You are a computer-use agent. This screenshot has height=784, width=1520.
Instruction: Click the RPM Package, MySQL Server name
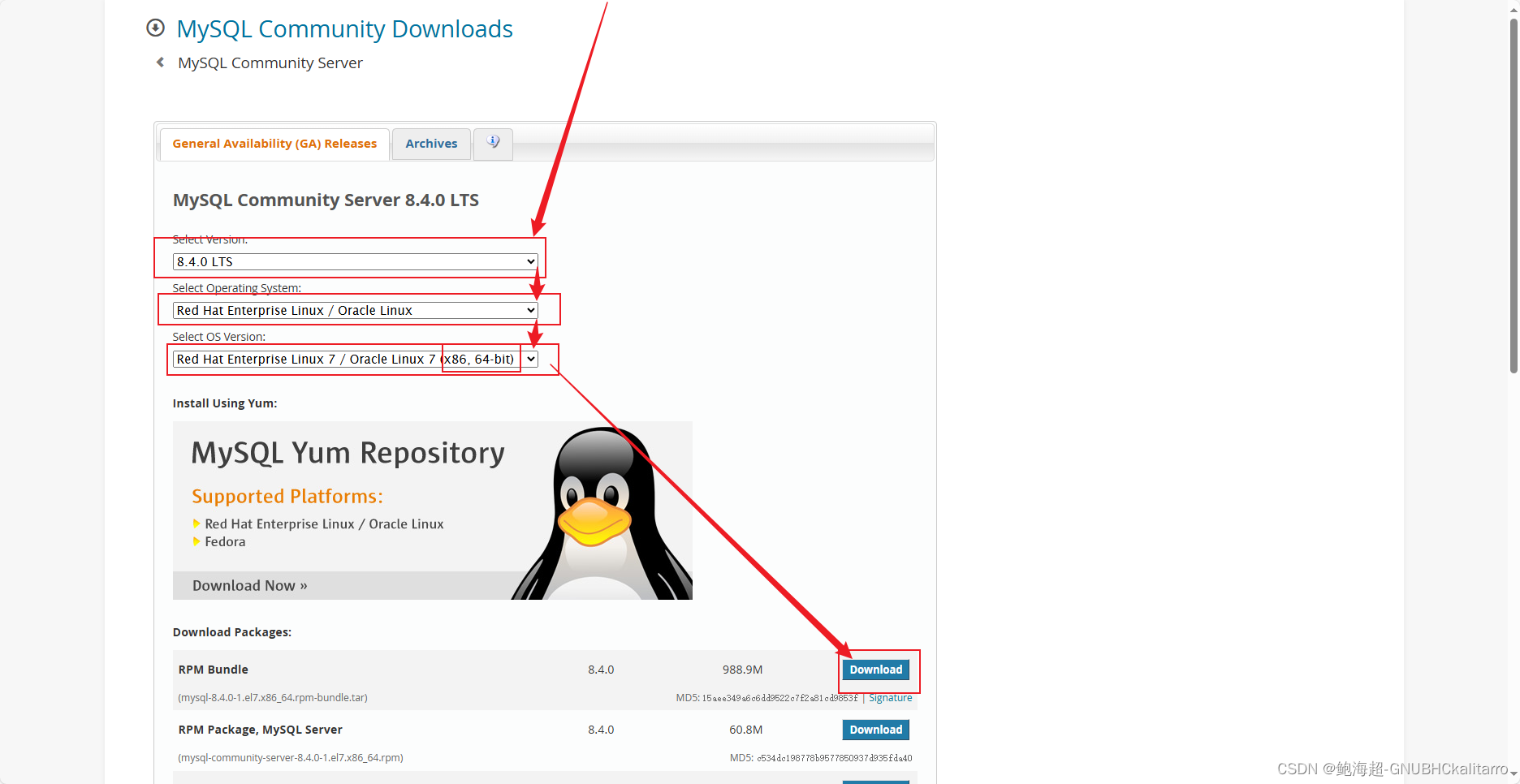(x=261, y=730)
